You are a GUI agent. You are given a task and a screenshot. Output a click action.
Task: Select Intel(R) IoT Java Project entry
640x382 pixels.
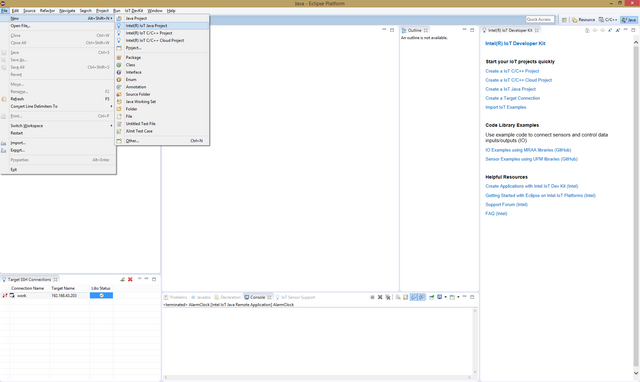click(162, 26)
